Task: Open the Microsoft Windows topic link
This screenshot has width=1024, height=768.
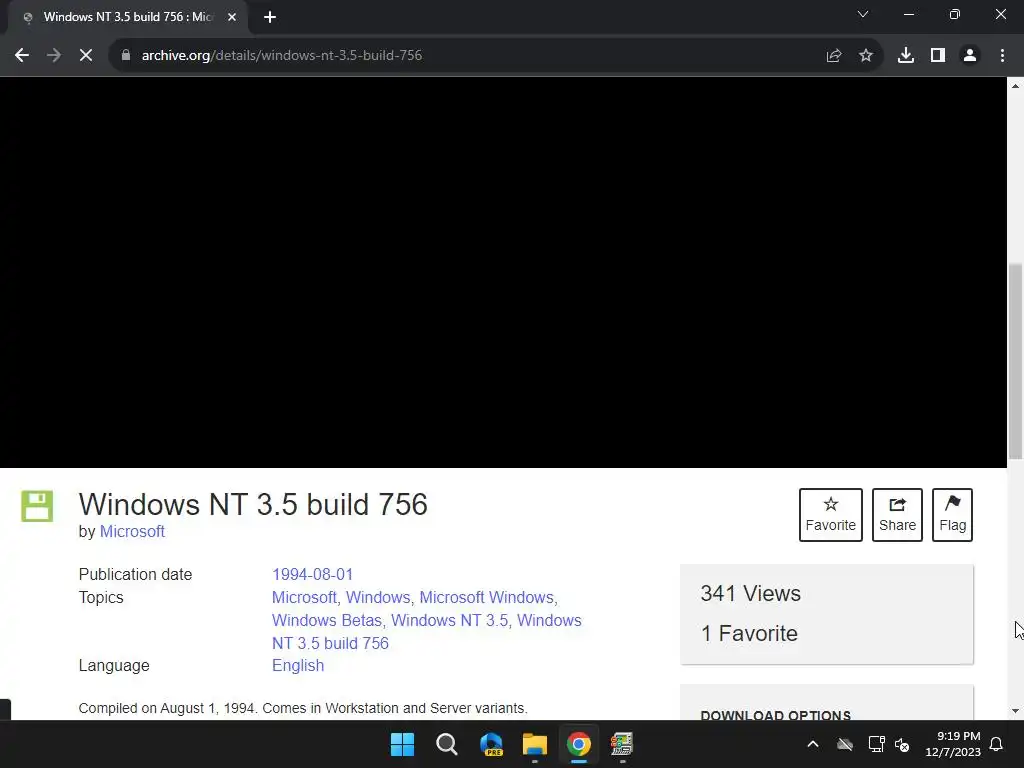Action: [487, 598]
